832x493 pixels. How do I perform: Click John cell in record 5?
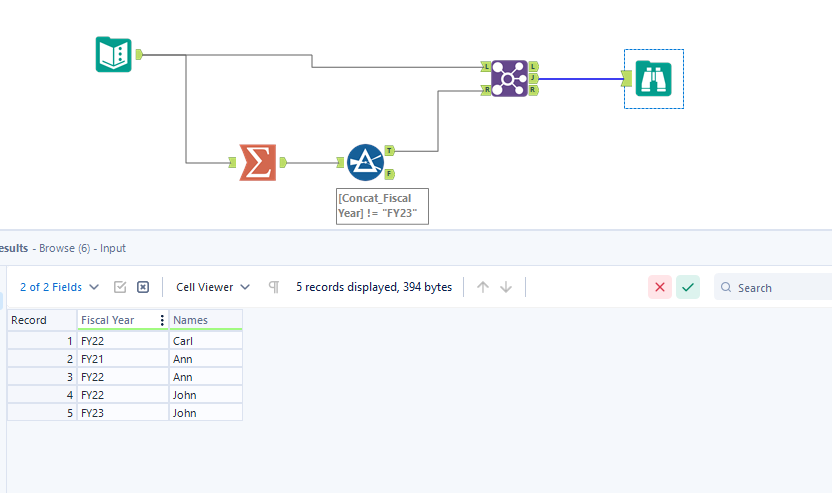tap(206, 413)
